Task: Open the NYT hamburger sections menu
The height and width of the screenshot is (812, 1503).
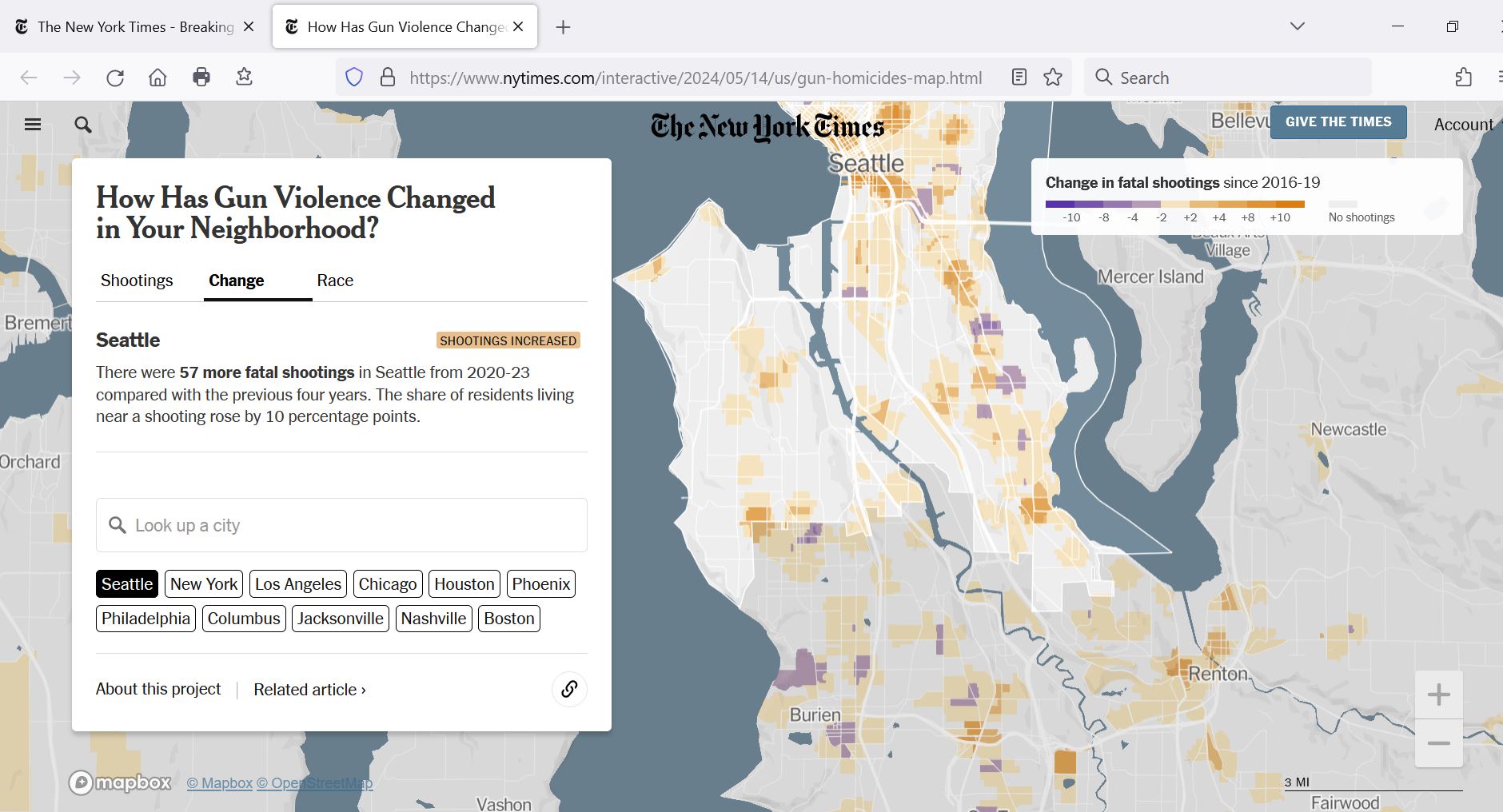Action: pos(33,125)
